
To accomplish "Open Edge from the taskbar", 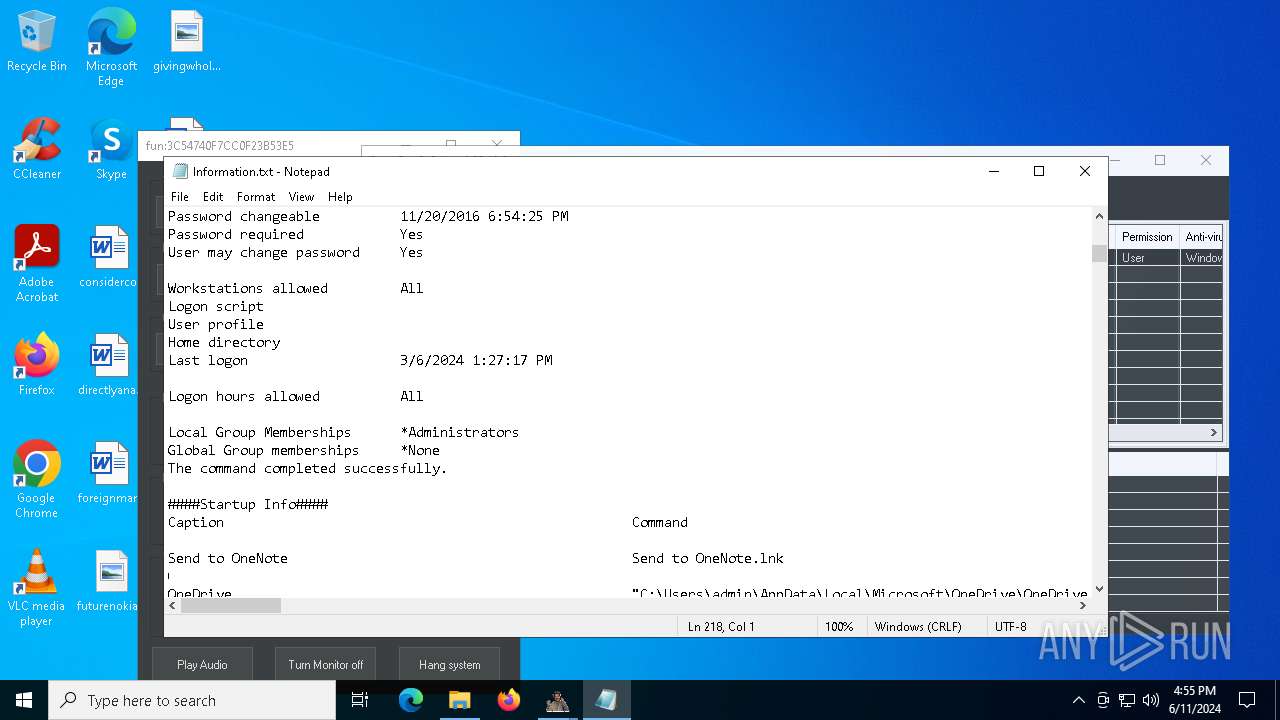I will point(411,700).
